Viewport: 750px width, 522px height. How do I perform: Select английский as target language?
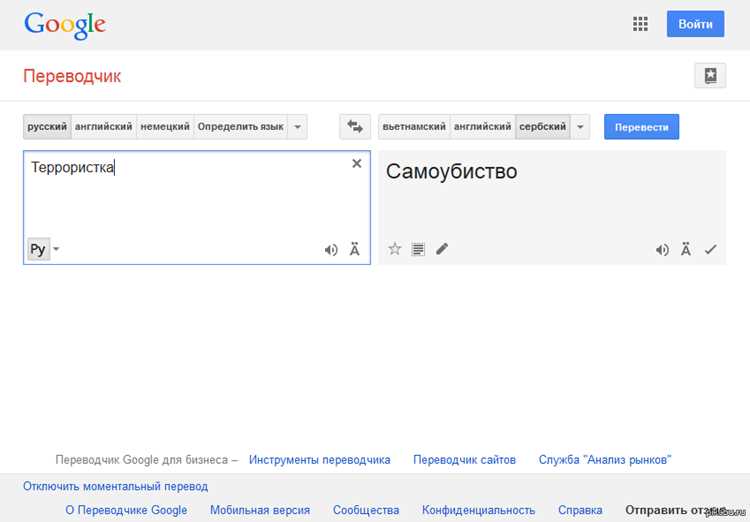(x=483, y=127)
